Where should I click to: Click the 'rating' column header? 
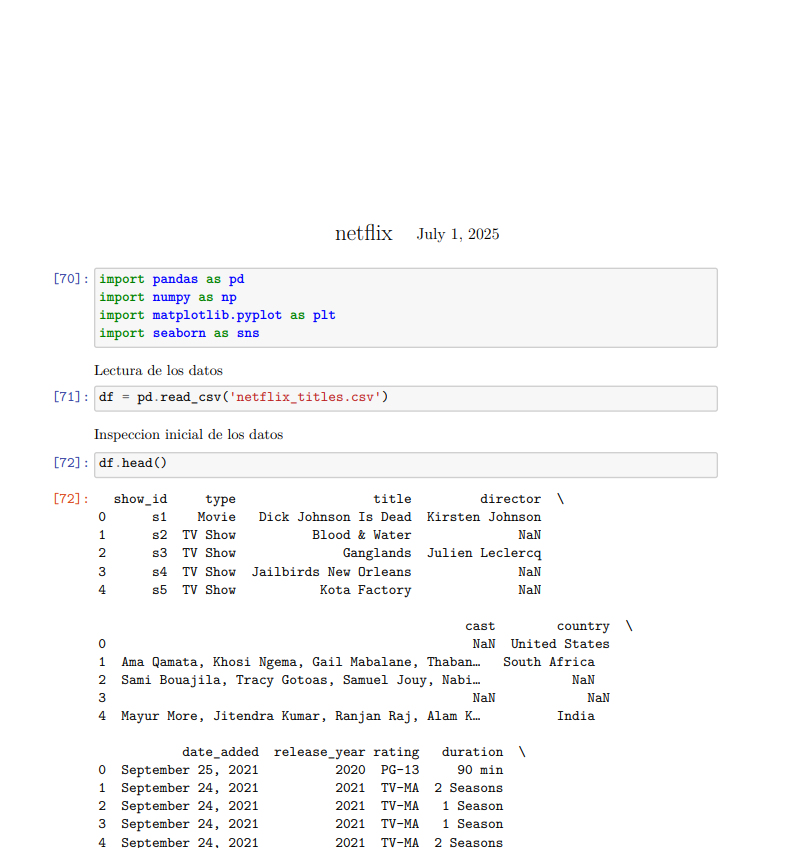coord(396,752)
